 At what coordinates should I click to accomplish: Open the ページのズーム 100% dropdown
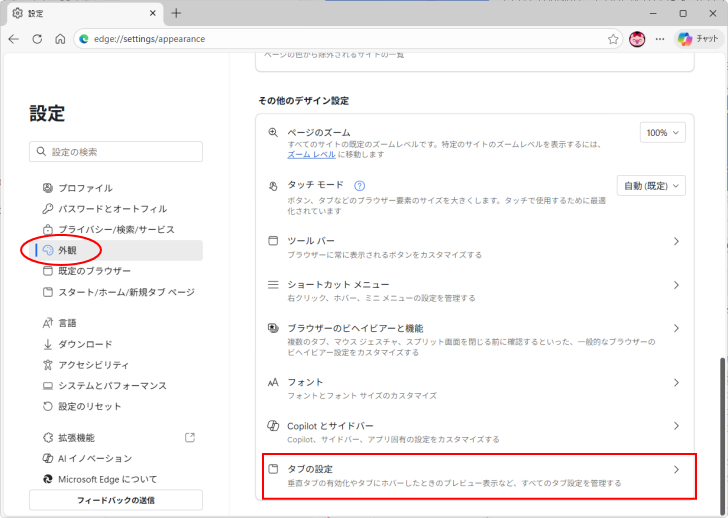663,133
